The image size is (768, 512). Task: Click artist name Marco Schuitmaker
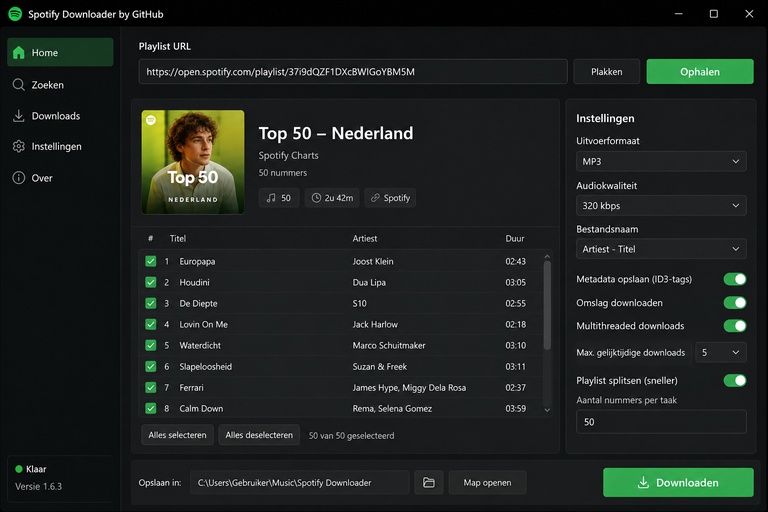click(x=389, y=345)
